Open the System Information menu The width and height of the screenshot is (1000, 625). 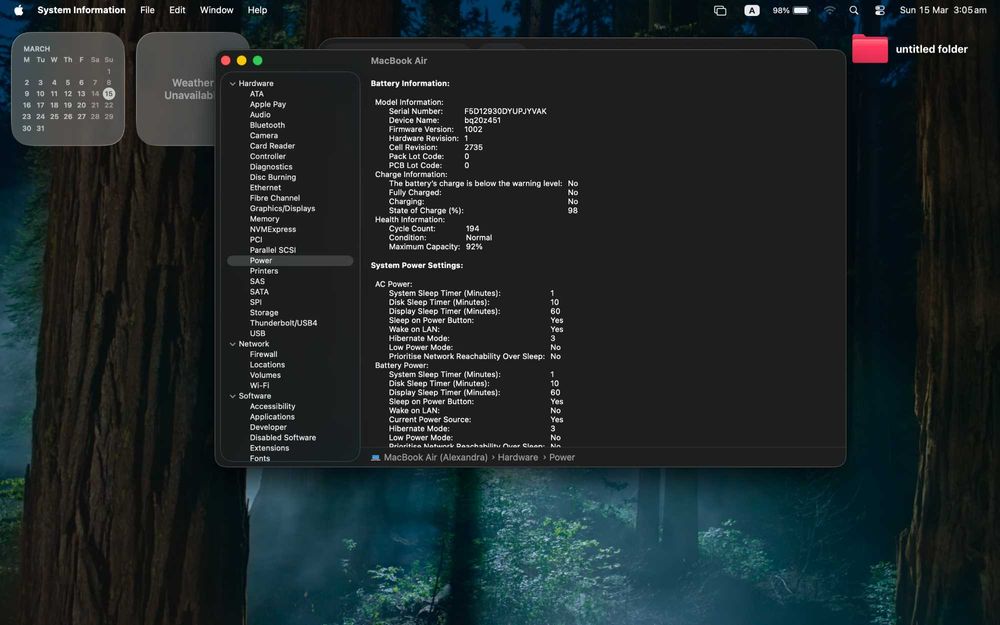[x=82, y=10]
